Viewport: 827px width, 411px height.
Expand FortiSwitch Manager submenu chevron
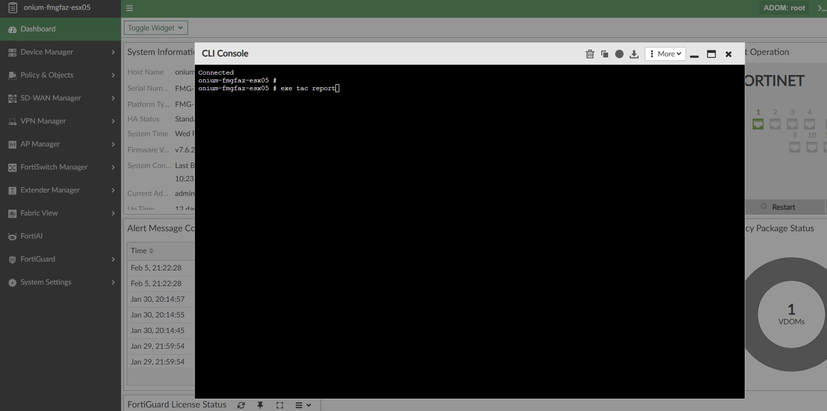pyautogui.click(x=113, y=167)
